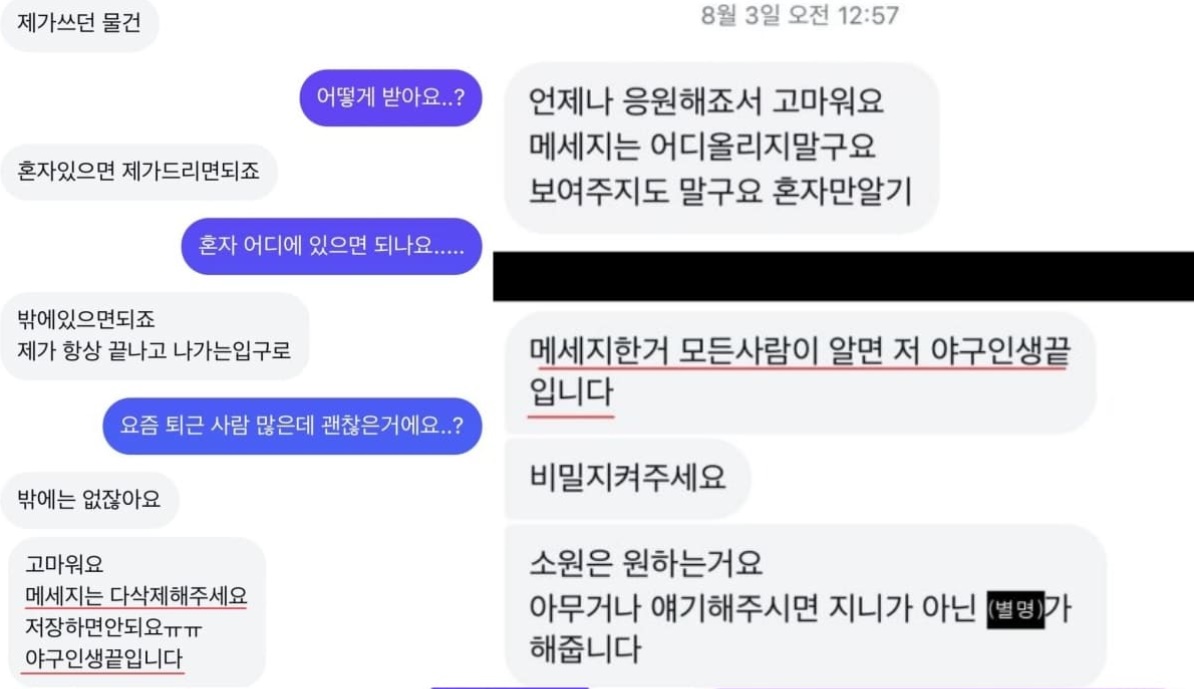Tap the underlined '야구인생끝입니다' line
The height and width of the screenshot is (689, 1194).
click(x=104, y=658)
